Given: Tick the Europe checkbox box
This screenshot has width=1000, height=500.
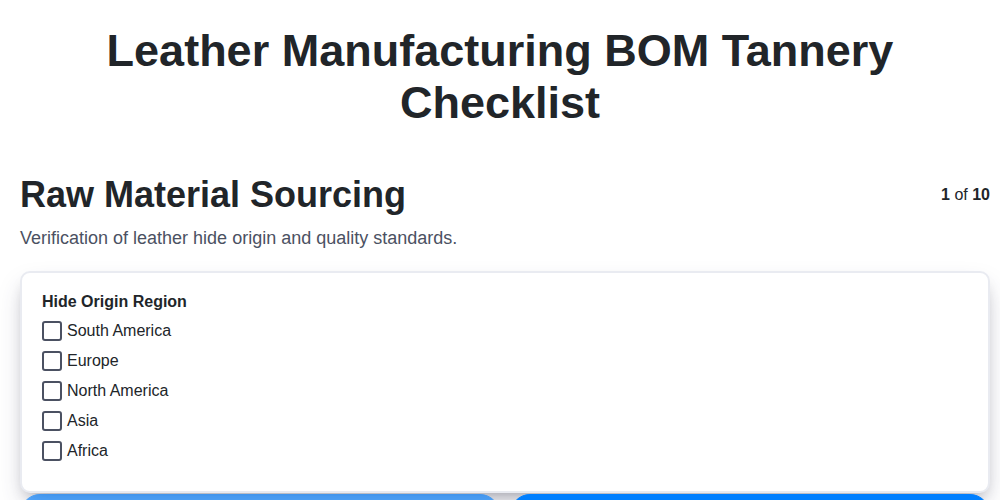Looking at the screenshot, I should [52, 361].
